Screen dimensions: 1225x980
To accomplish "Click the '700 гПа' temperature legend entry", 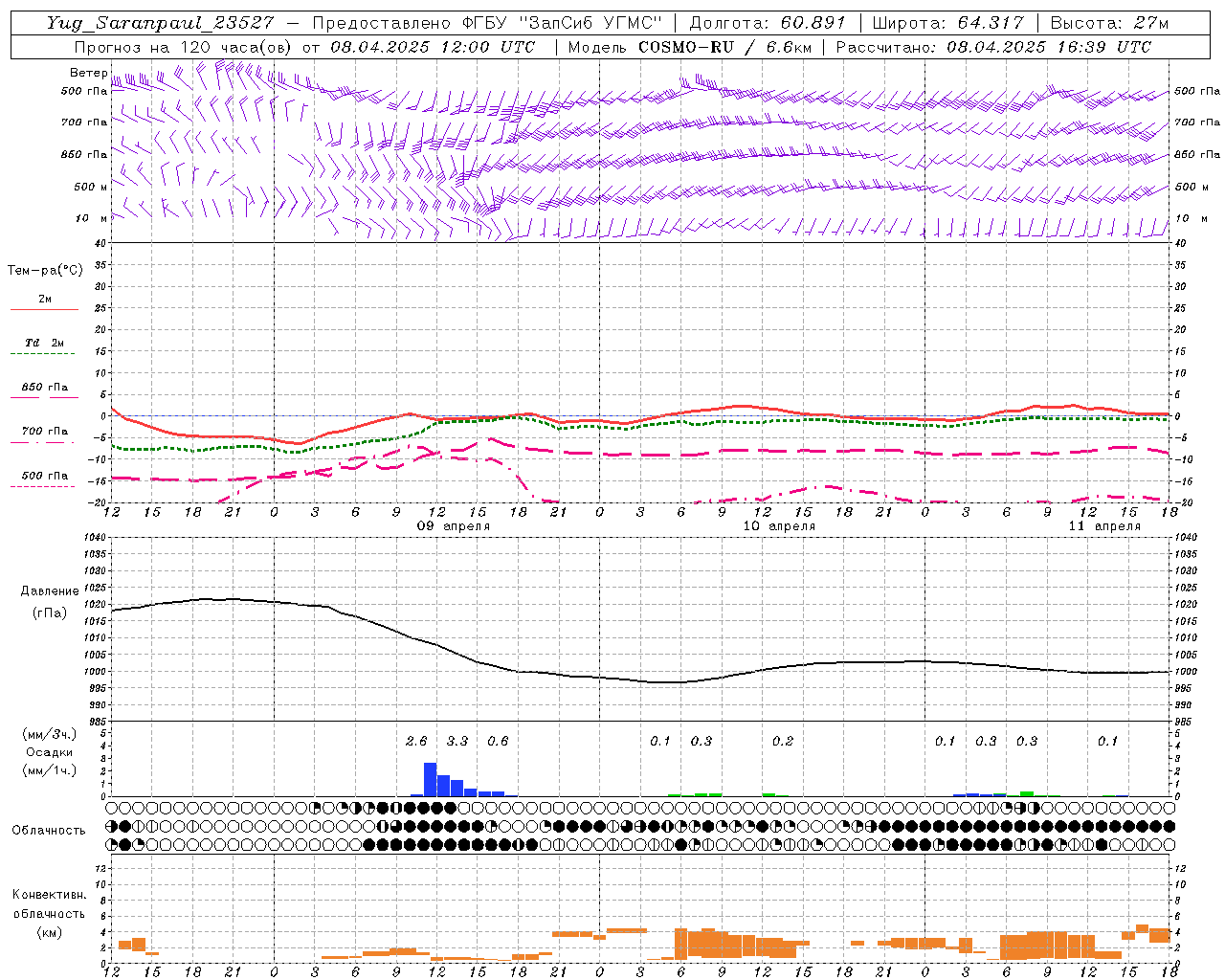I will pyautogui.click(x=45, y=432).
